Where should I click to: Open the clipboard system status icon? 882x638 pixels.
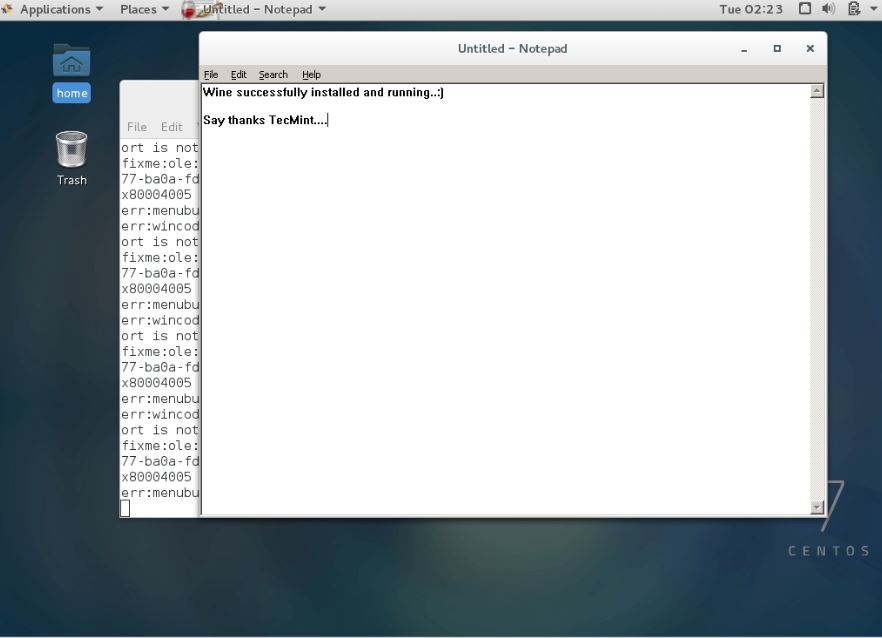tap(853, 9)
